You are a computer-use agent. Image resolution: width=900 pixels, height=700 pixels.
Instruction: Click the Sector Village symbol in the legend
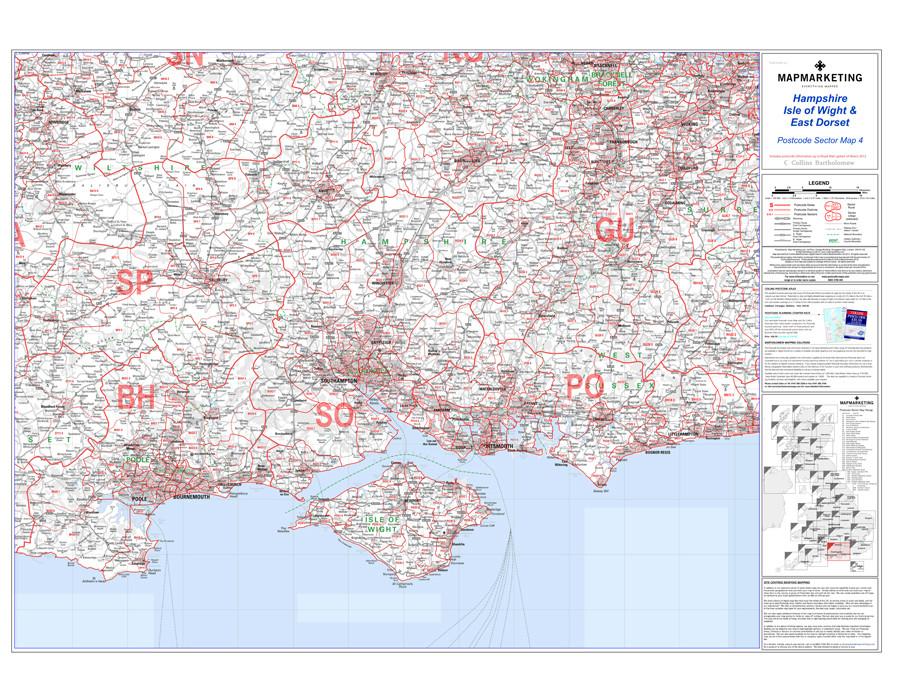coord(832,216)
